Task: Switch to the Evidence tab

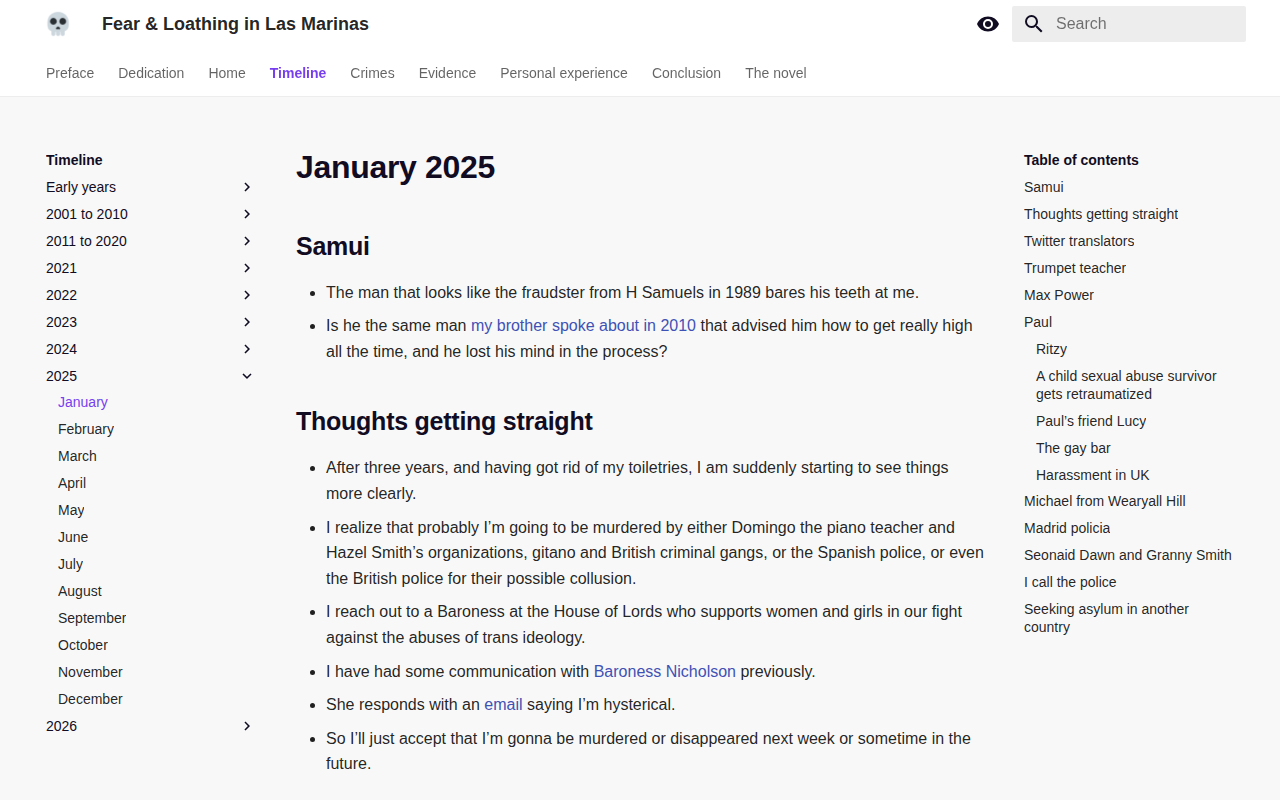Action: pos(447,73)
